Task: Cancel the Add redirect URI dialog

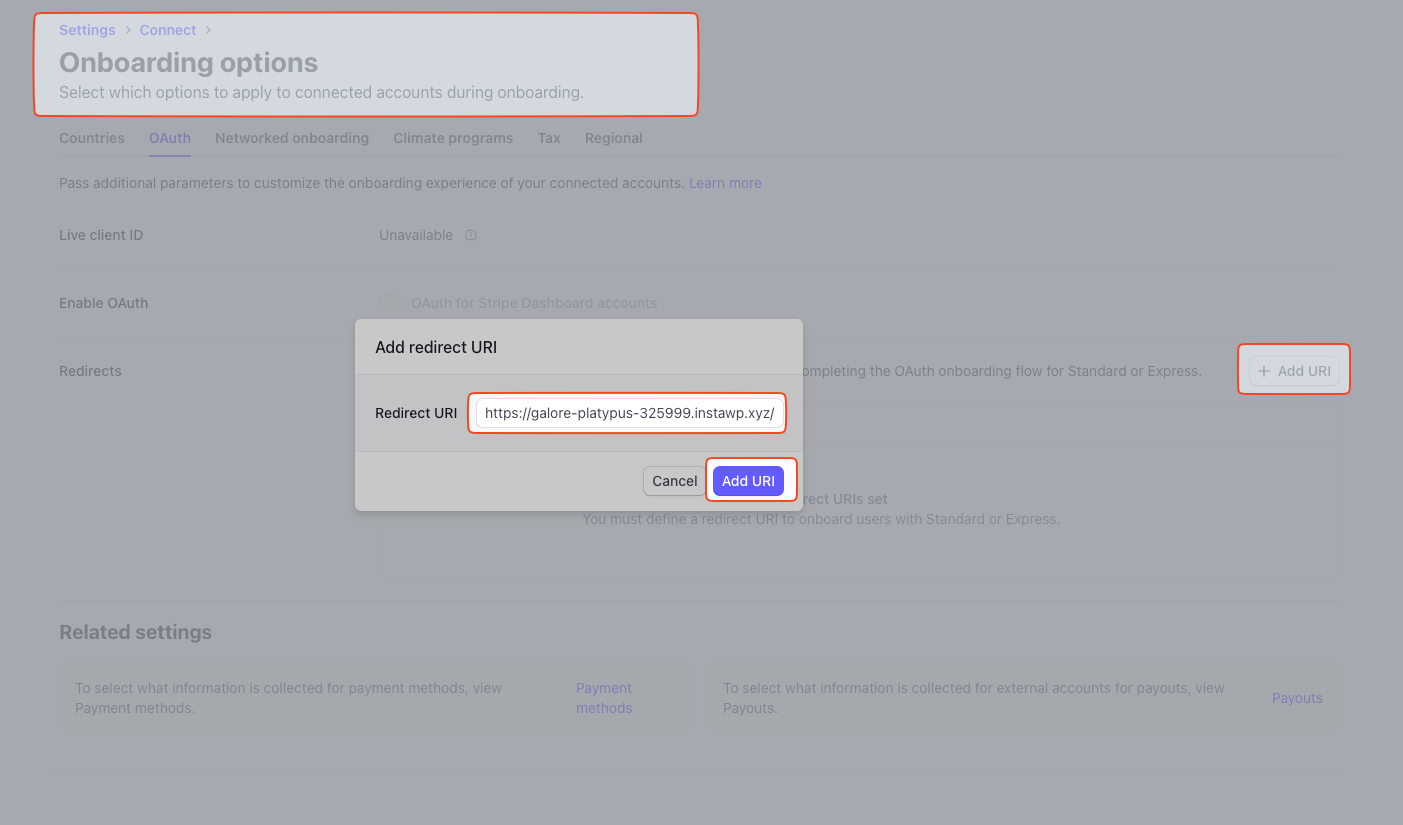Action: tap(675, 481)
